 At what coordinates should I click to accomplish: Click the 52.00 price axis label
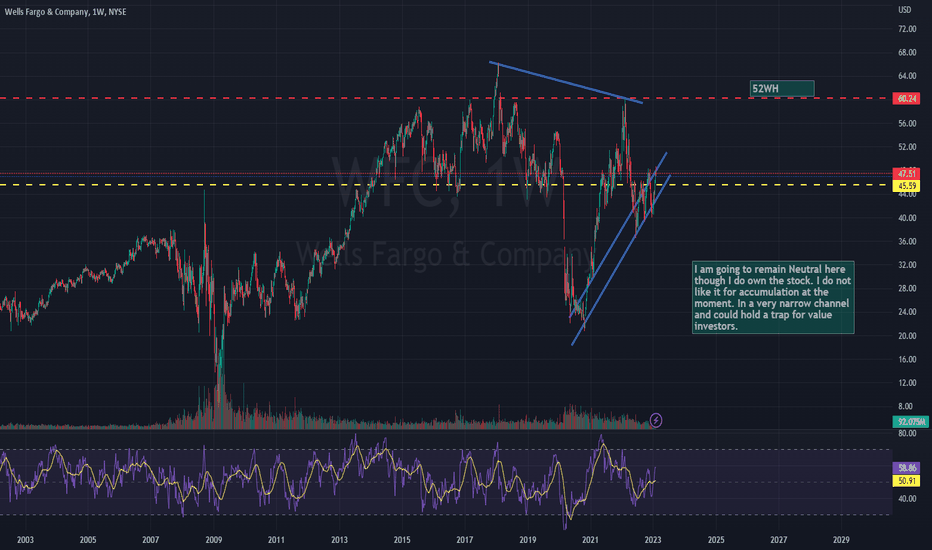[x=907, y=147]
